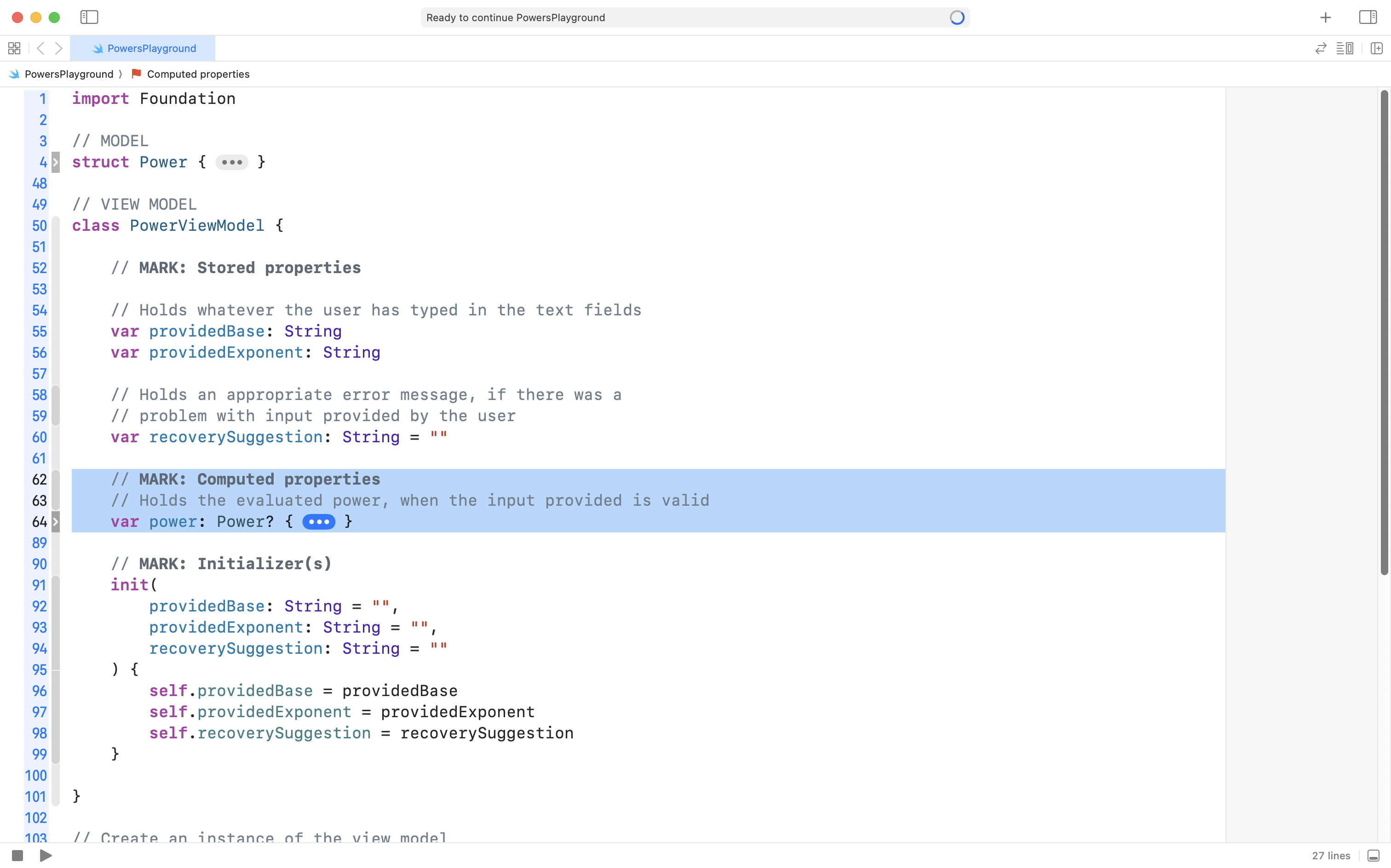Viewport: 1391px width, 868px height.
Task: Toggle the debug area at bottom right
Action: [x=1373, y=856]
